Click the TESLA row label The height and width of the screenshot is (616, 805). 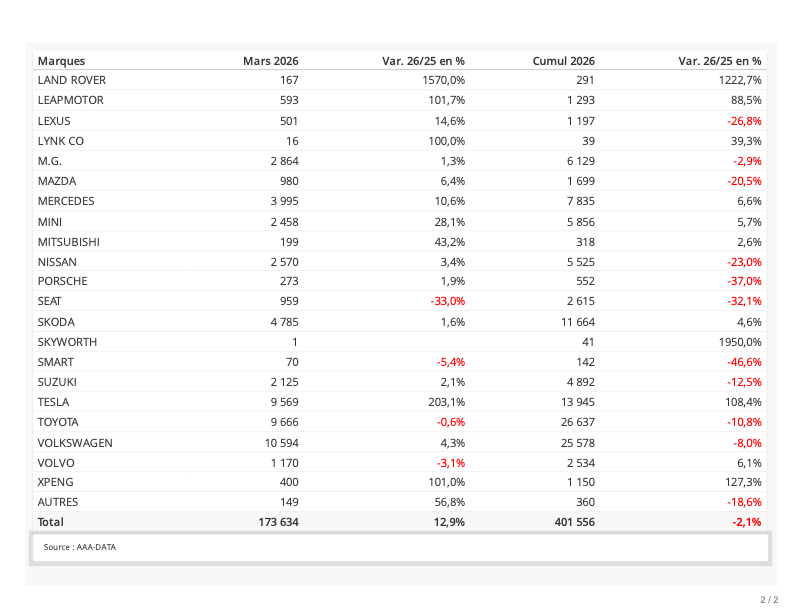click(x=54, y=402)
